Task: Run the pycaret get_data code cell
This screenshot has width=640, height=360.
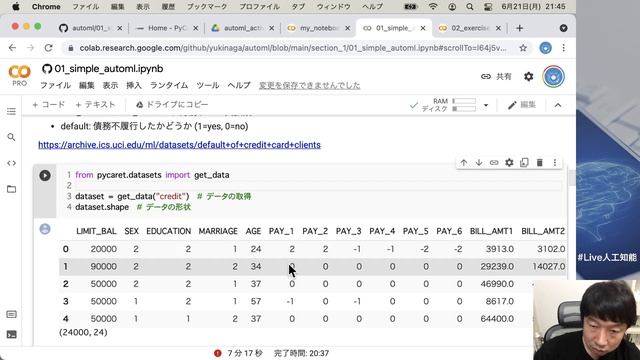Action: coord(45,176)
